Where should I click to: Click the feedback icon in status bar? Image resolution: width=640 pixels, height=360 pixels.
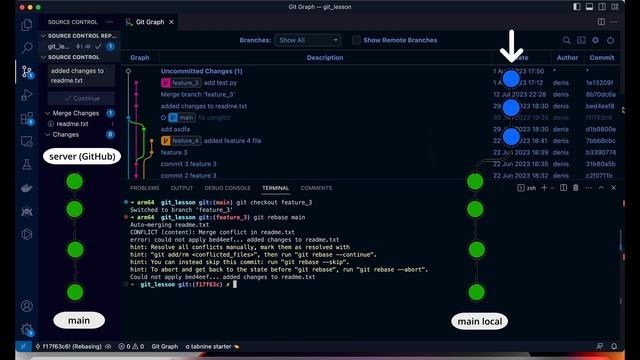[600, 346]
